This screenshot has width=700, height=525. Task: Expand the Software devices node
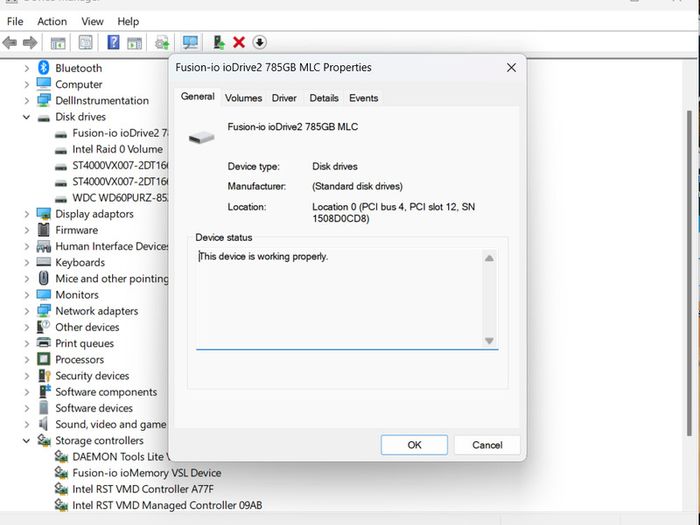tap(26, 408)
